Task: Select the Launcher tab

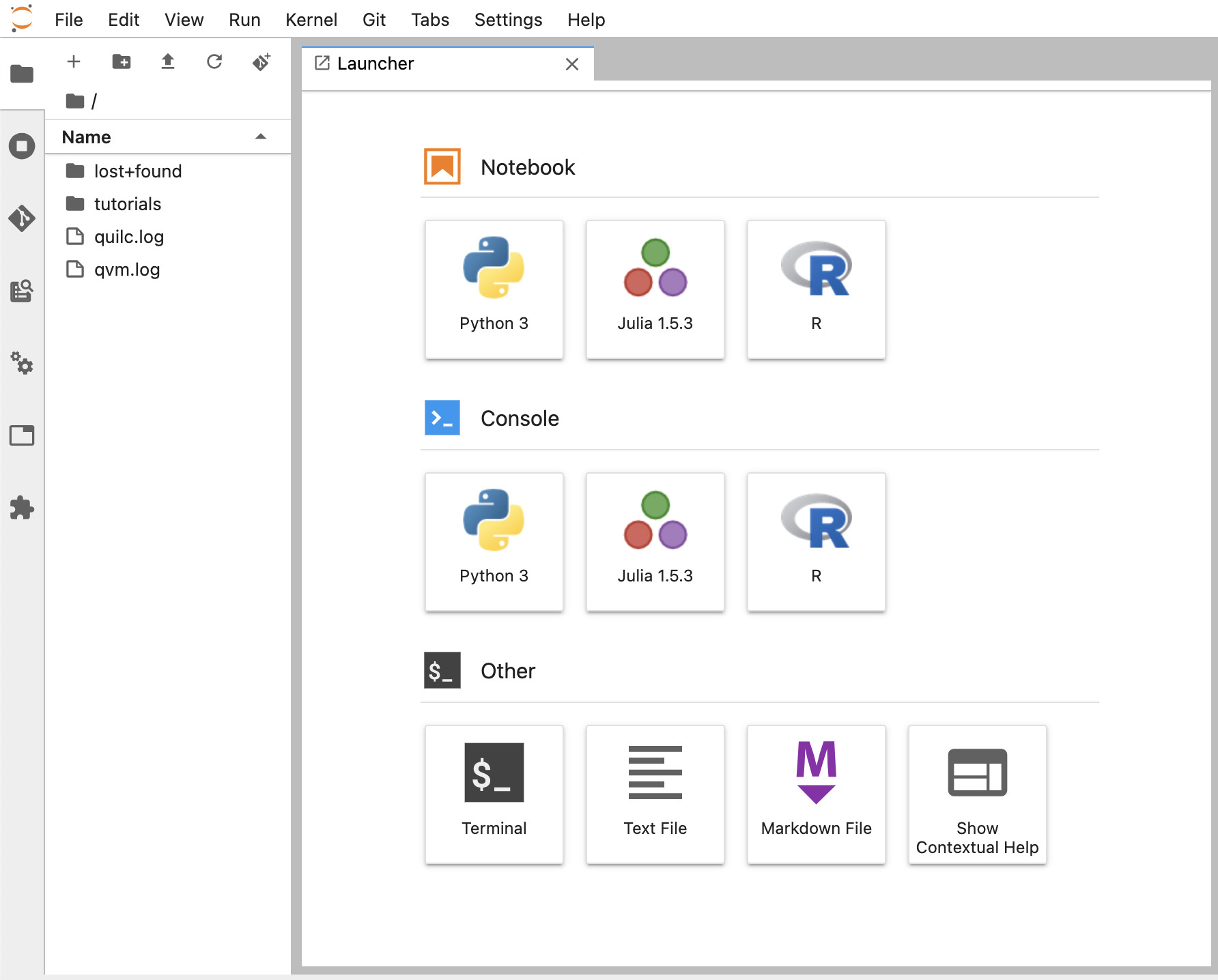Action: (x=447, y=63)
